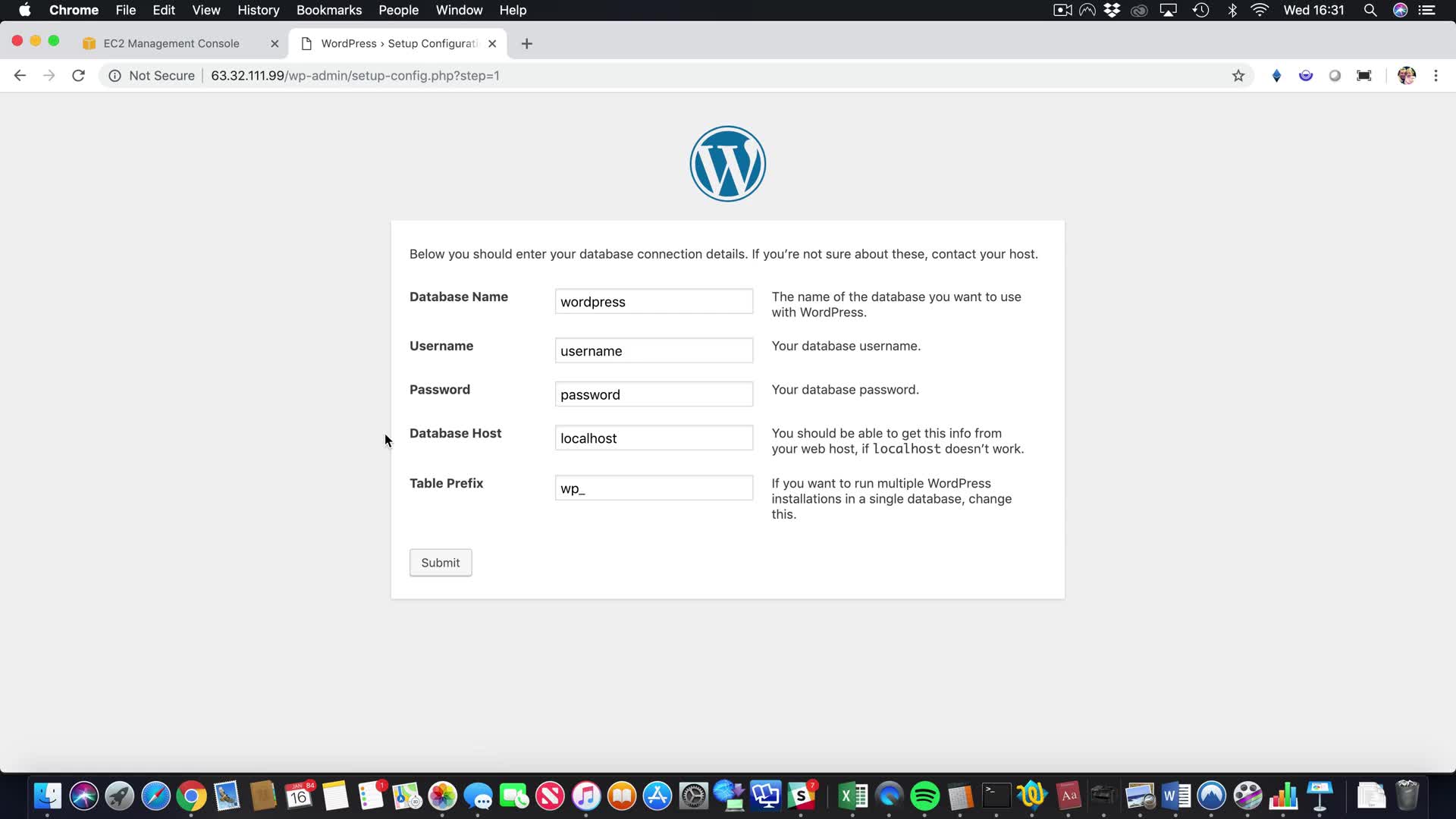Image resolution: width=1456 pixels, height=819 pixels.
Task: Open Chrome's three-dot menu
Action: (x=1436, y=76)
